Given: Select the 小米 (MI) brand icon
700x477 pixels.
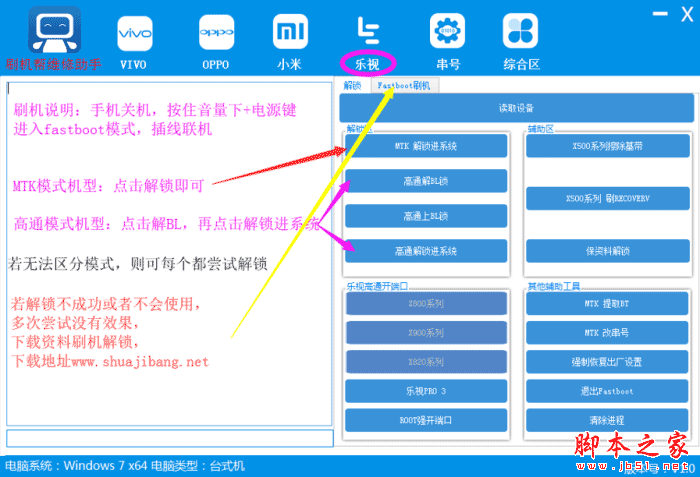Looking at the screenshot, I should tap(290, 31).
